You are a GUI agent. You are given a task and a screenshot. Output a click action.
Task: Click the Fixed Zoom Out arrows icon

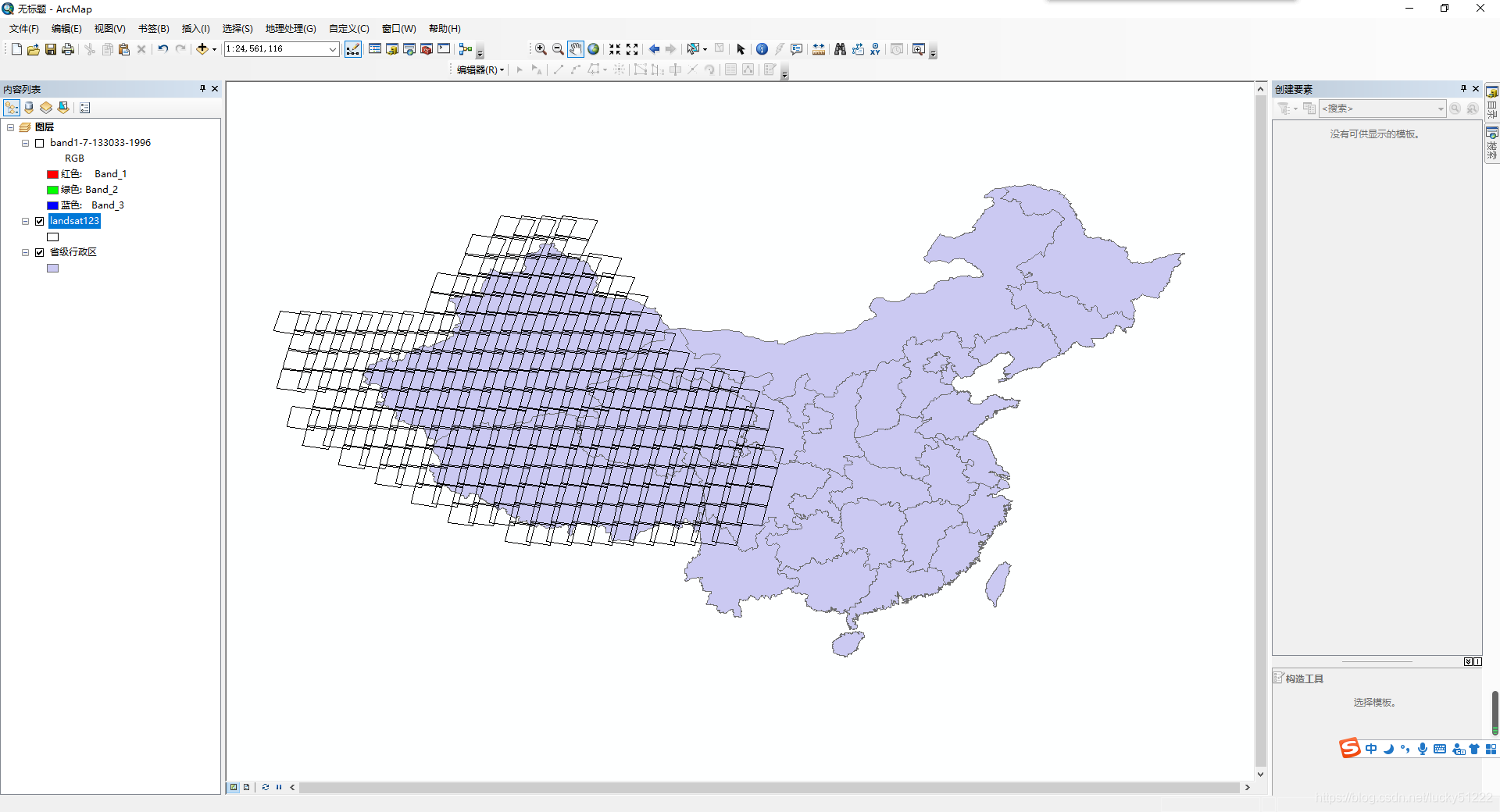pos(632,49)
